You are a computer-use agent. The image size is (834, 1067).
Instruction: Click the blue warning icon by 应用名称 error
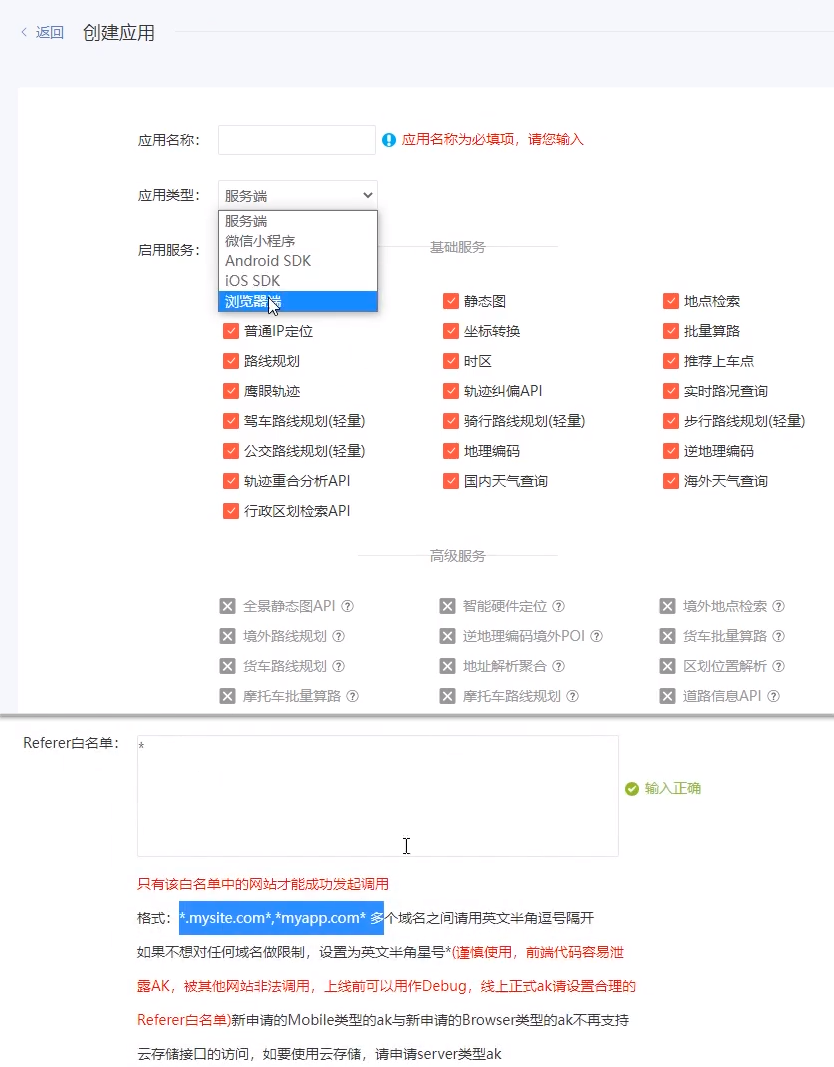(388, 140)
